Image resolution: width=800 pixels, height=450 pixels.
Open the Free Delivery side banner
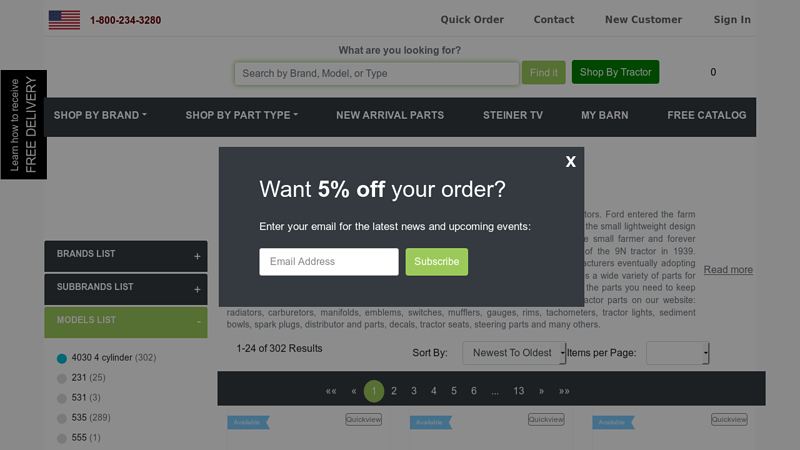tap(23, 124)
